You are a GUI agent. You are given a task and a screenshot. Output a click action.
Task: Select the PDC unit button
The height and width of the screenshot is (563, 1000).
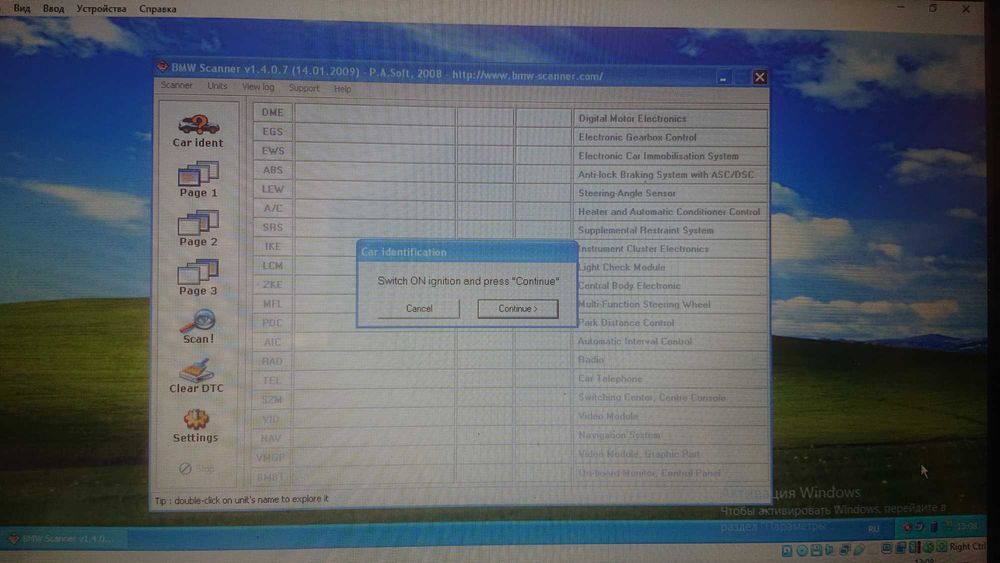(x=272, y=323)
